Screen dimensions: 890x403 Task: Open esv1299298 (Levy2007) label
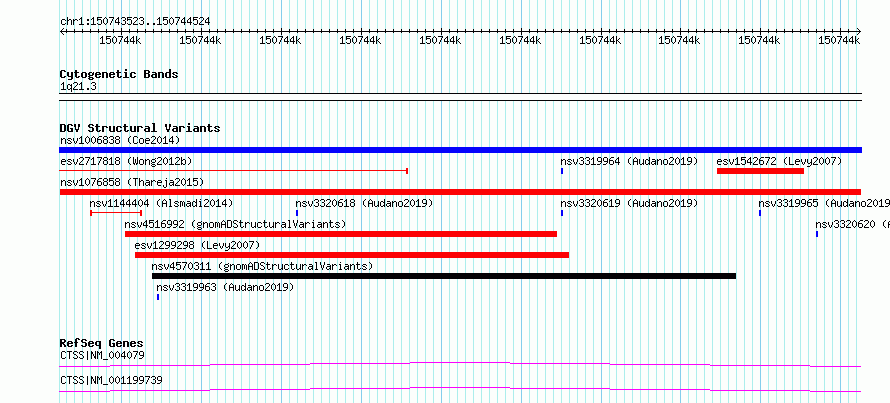click(197, 245)
